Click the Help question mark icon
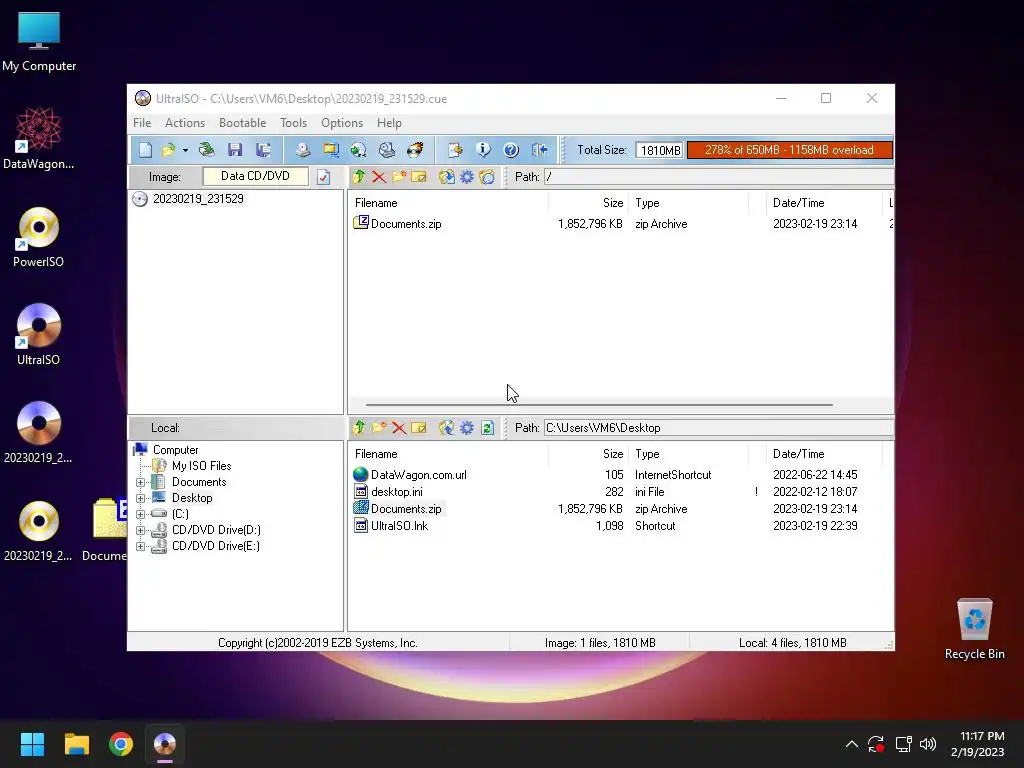 coord(511,150)
